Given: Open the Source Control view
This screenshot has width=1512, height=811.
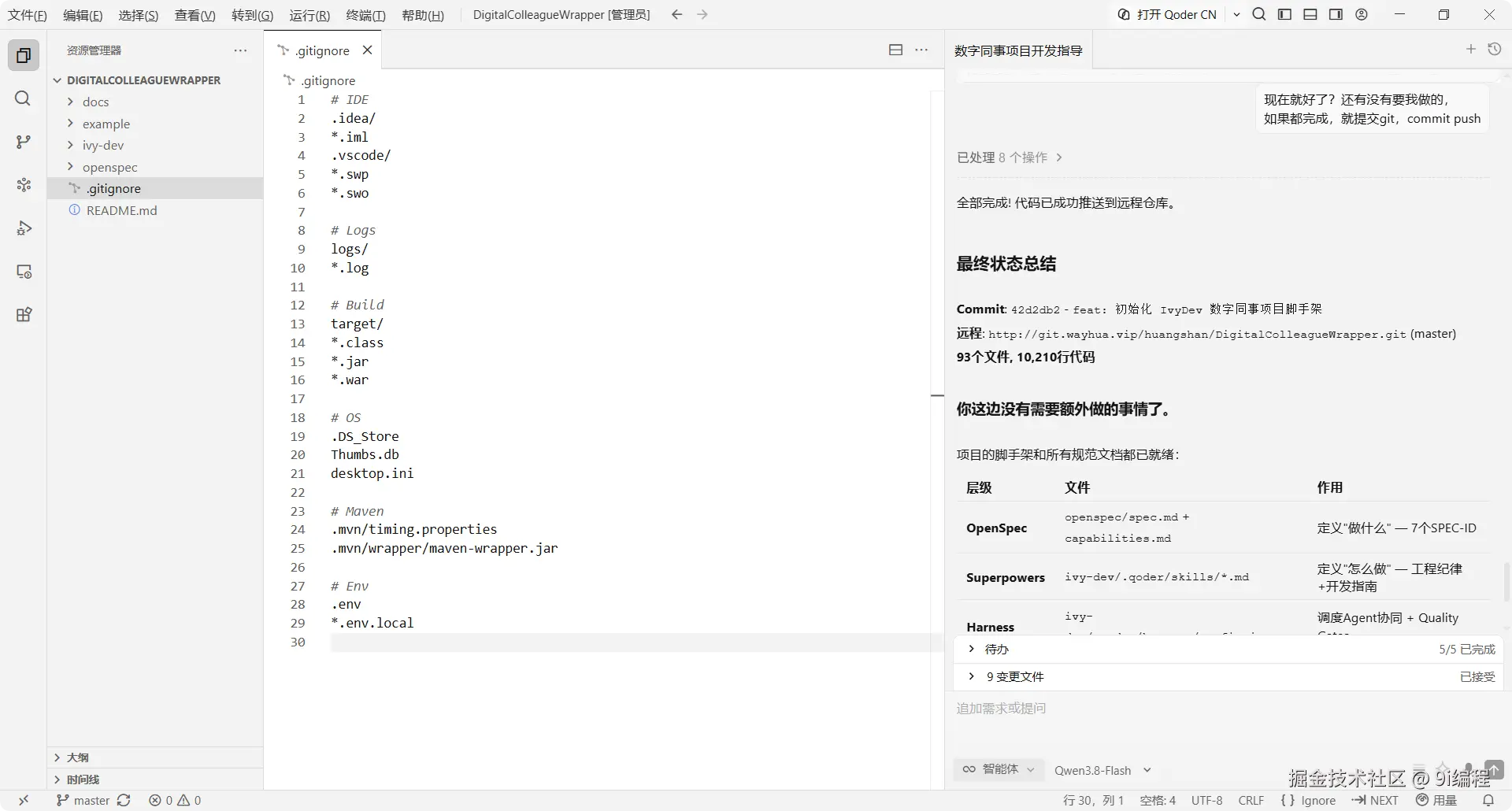Looking at the screenshot, I should point(24,142).
